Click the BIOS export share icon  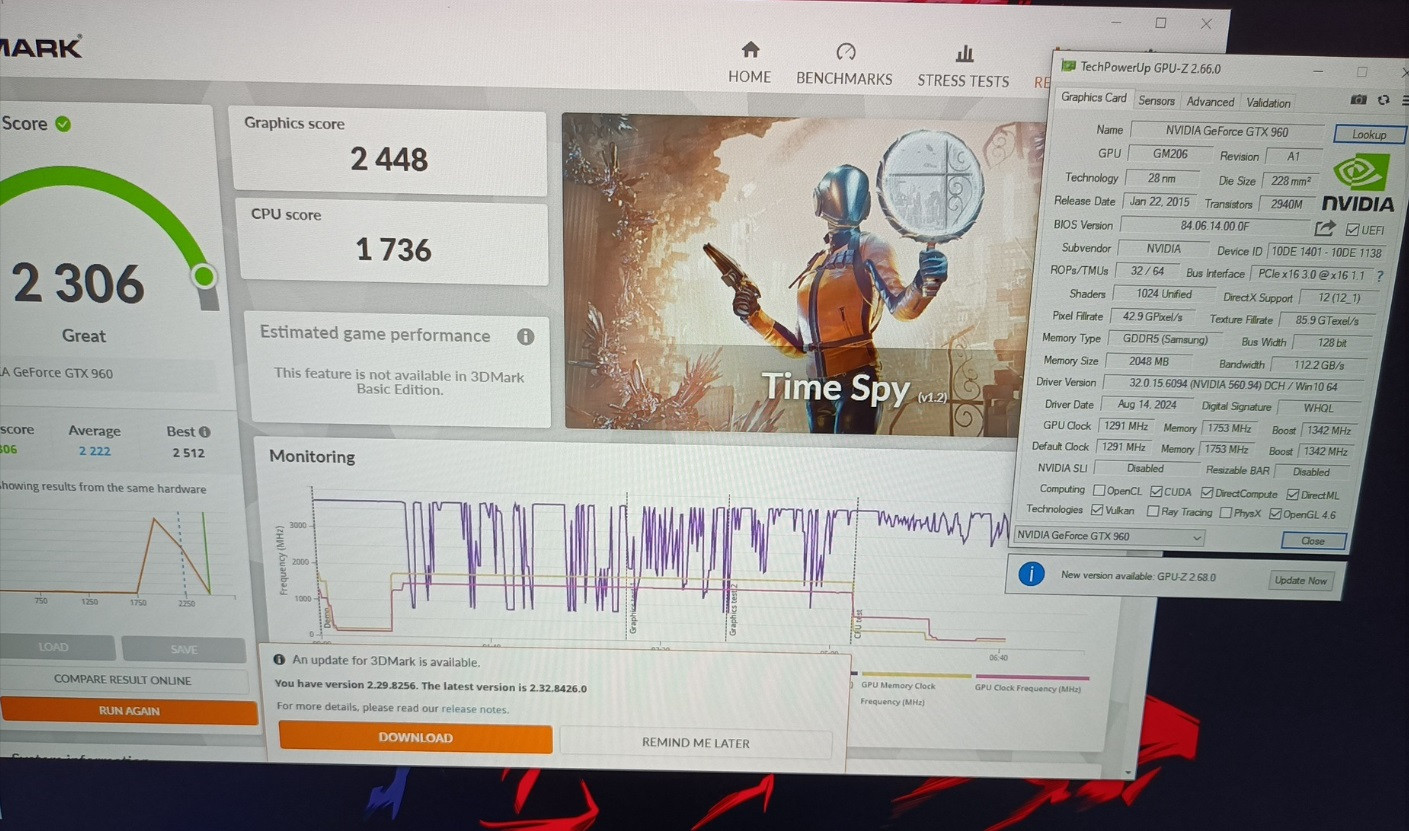(1325, 228)
